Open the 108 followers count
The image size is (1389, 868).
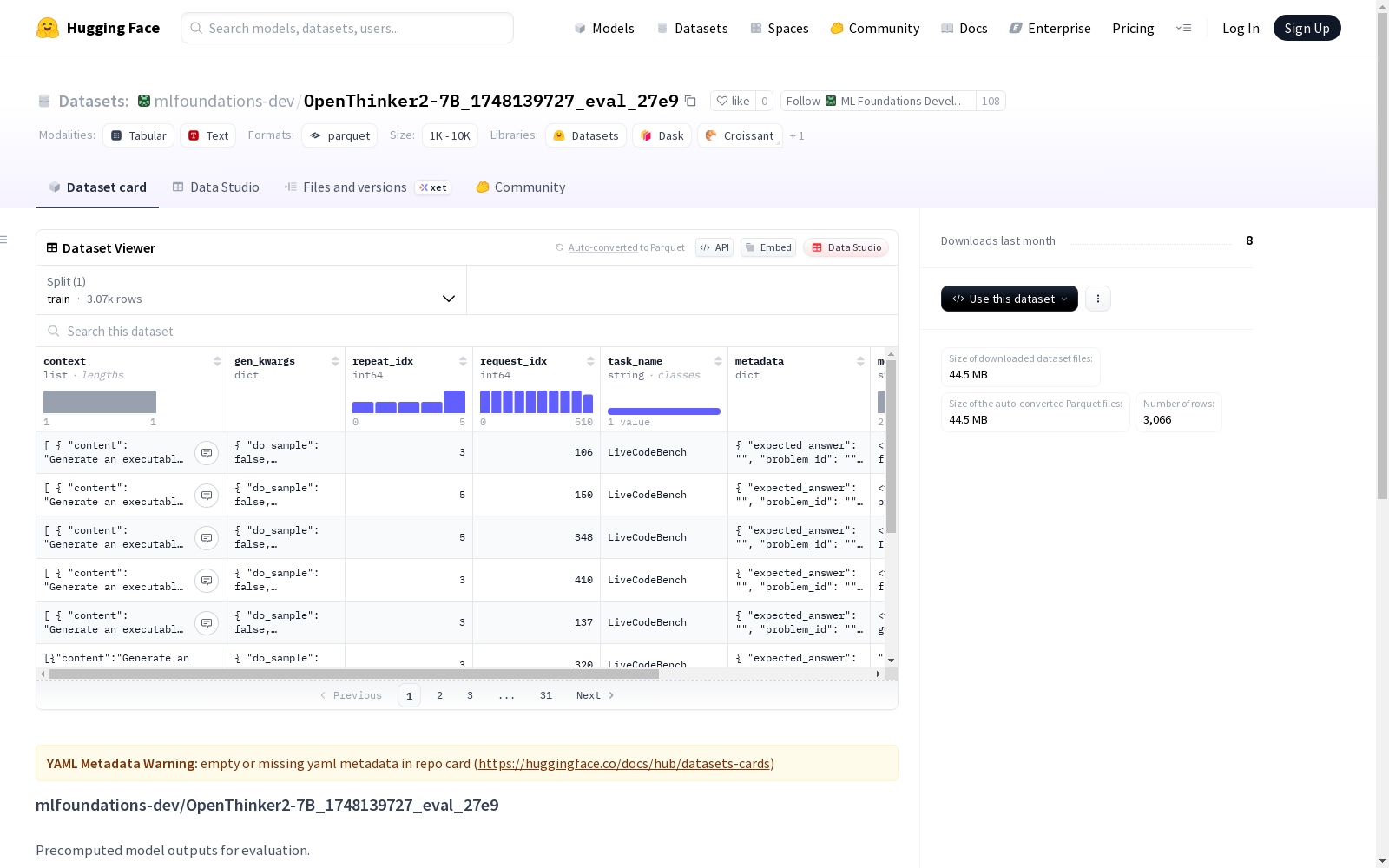click(991, 101)
